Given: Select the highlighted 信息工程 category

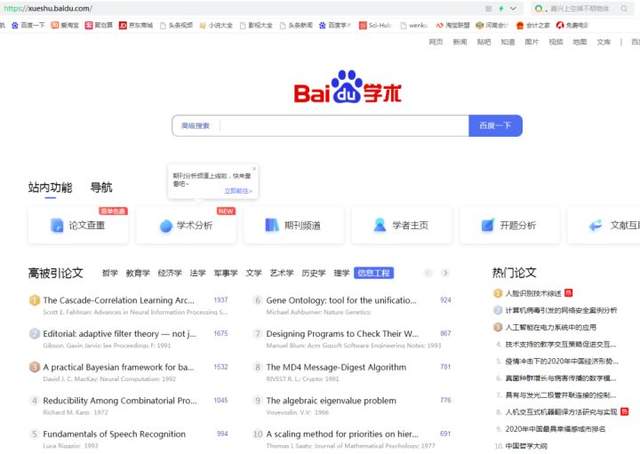Looking at the screenshot, I should (x=374, y=273).
